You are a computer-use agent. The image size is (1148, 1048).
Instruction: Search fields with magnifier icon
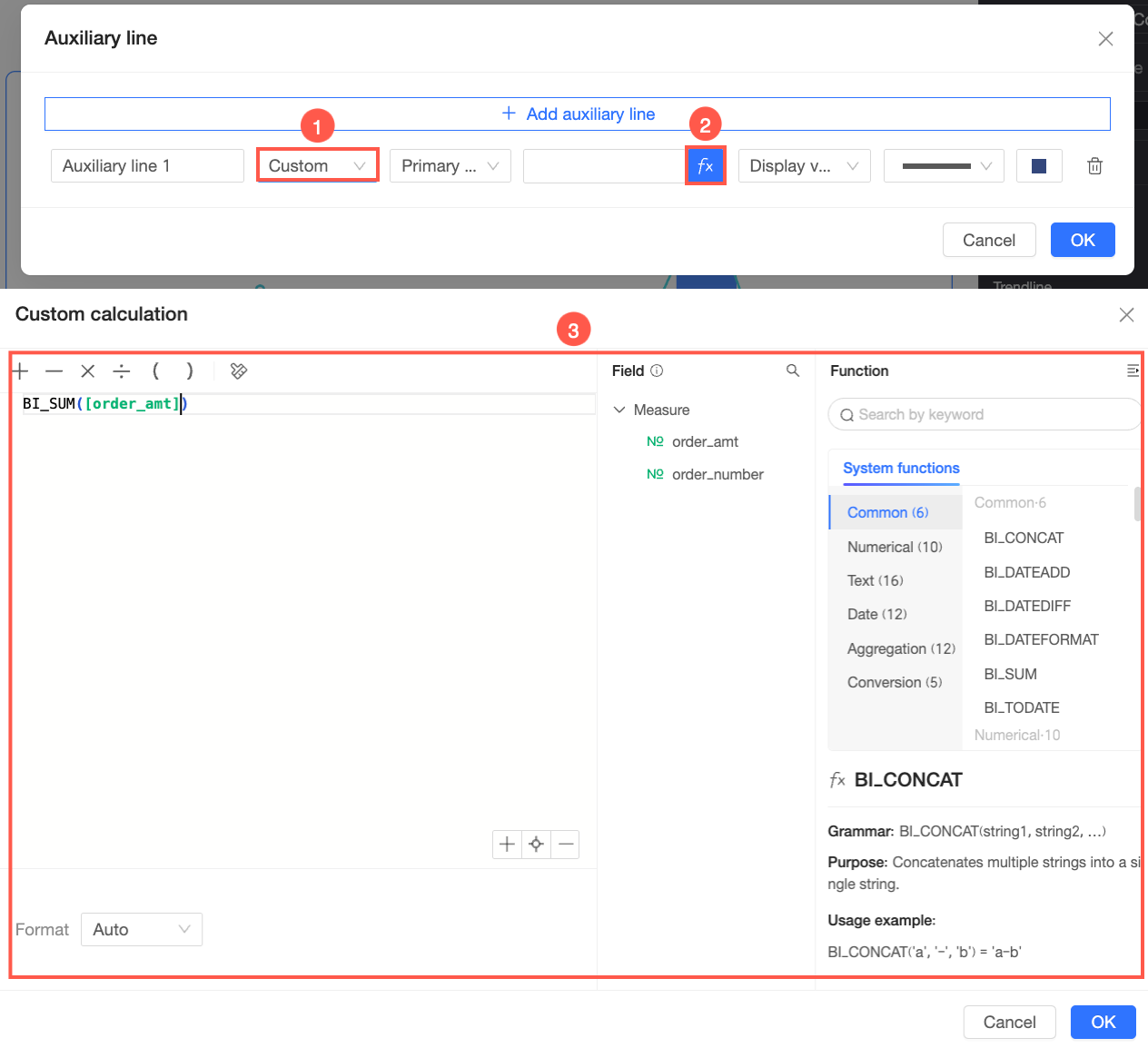pos(793,371)
